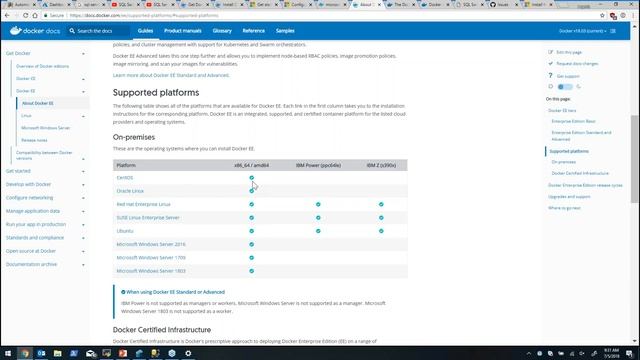Open the Windows Start menu
Viewport: 640px width, 360px height.
(8, 353)
